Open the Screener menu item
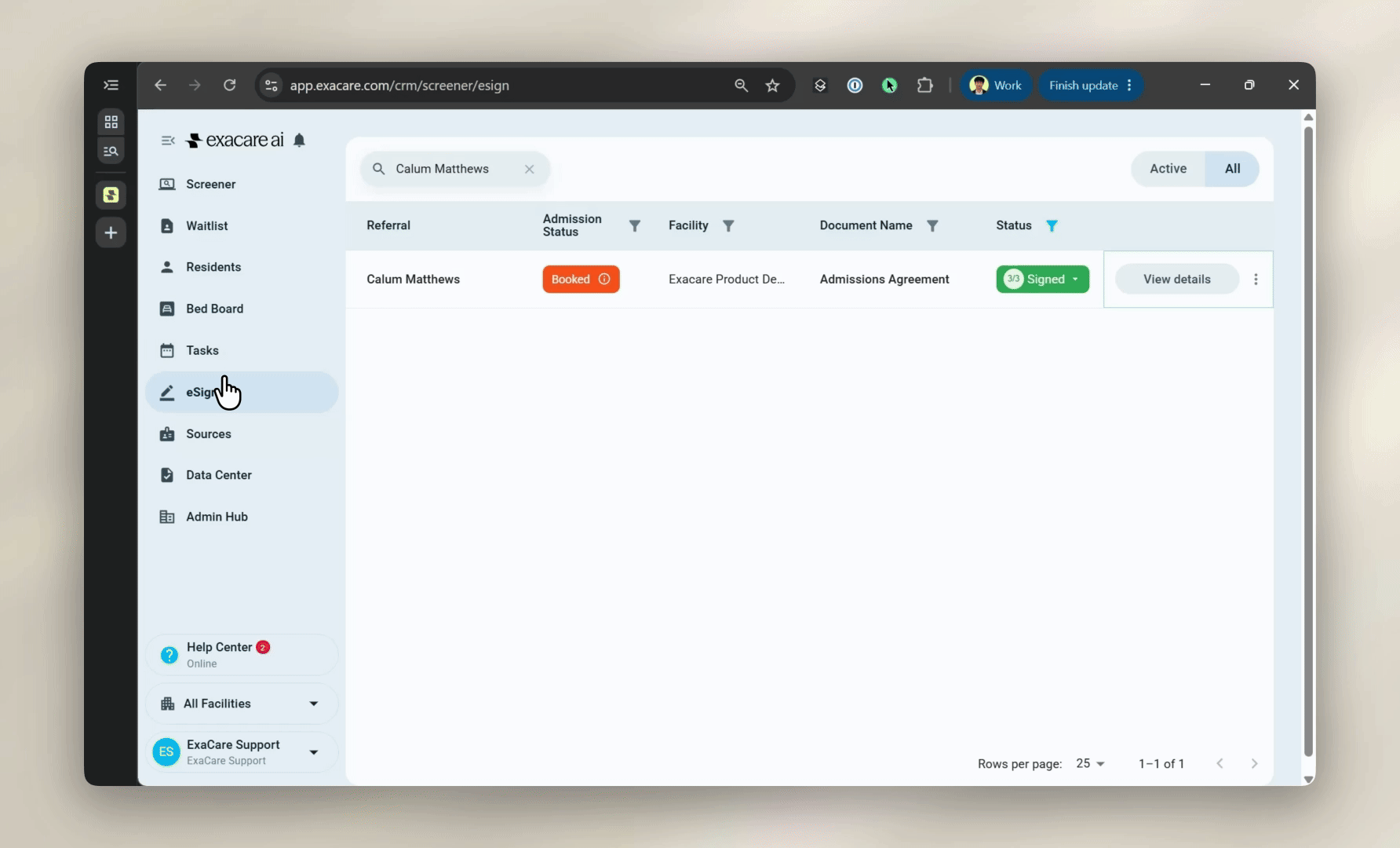This screenshot has width=1400, height=848. click(242, 184)
